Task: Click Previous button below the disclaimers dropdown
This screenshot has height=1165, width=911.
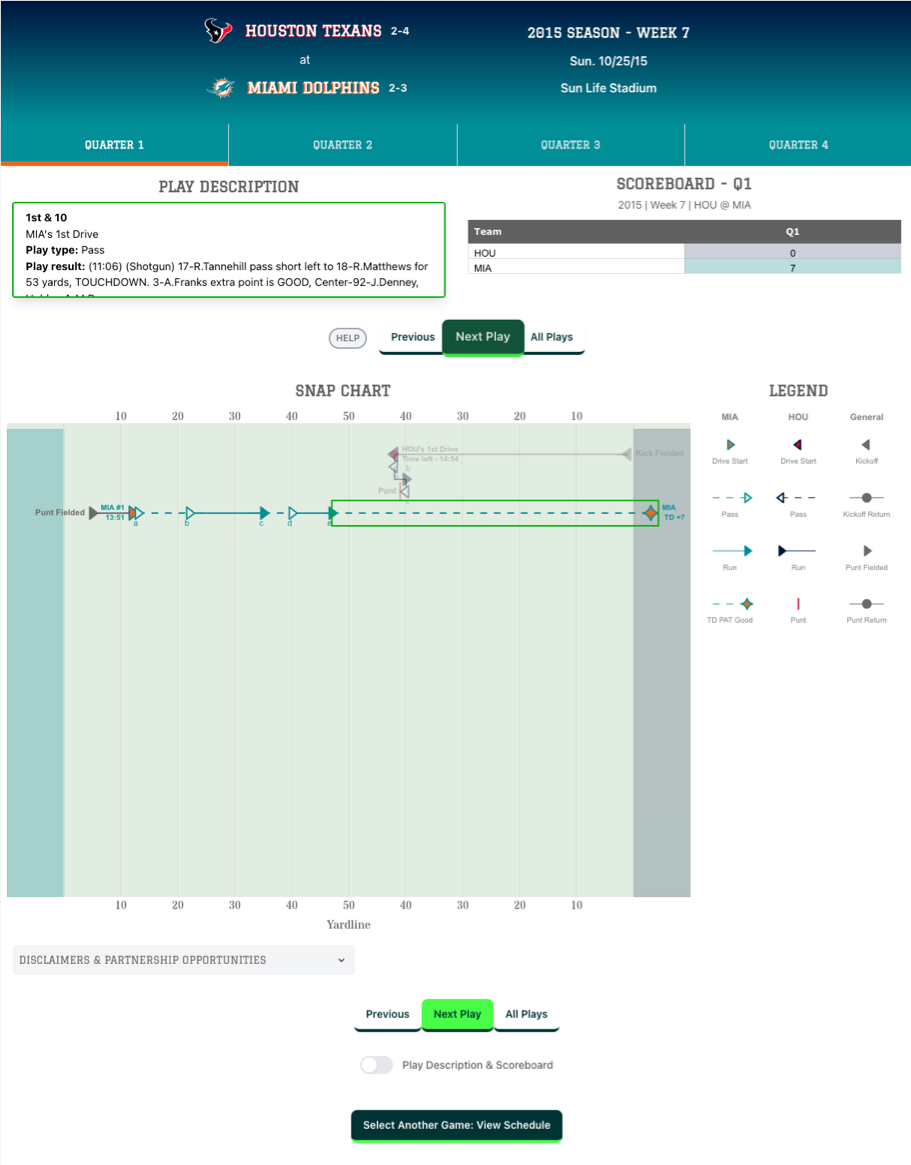Action: pyautogui.click(x=387, y=1014)
